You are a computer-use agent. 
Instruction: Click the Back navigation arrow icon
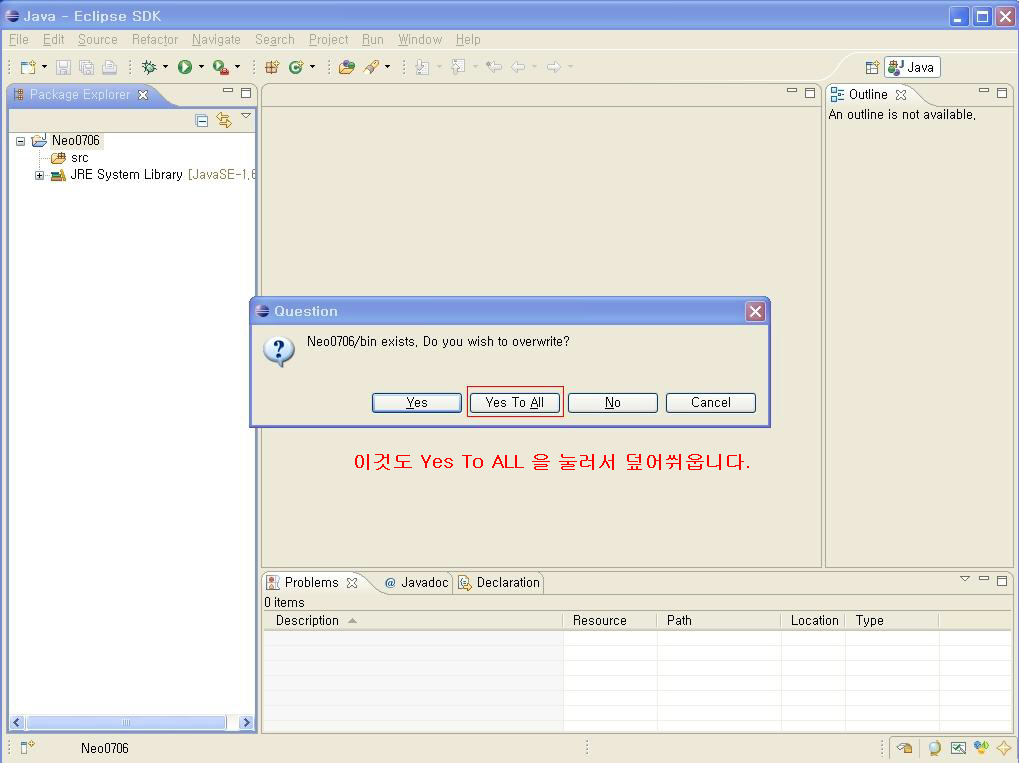(x=518, y=67)
